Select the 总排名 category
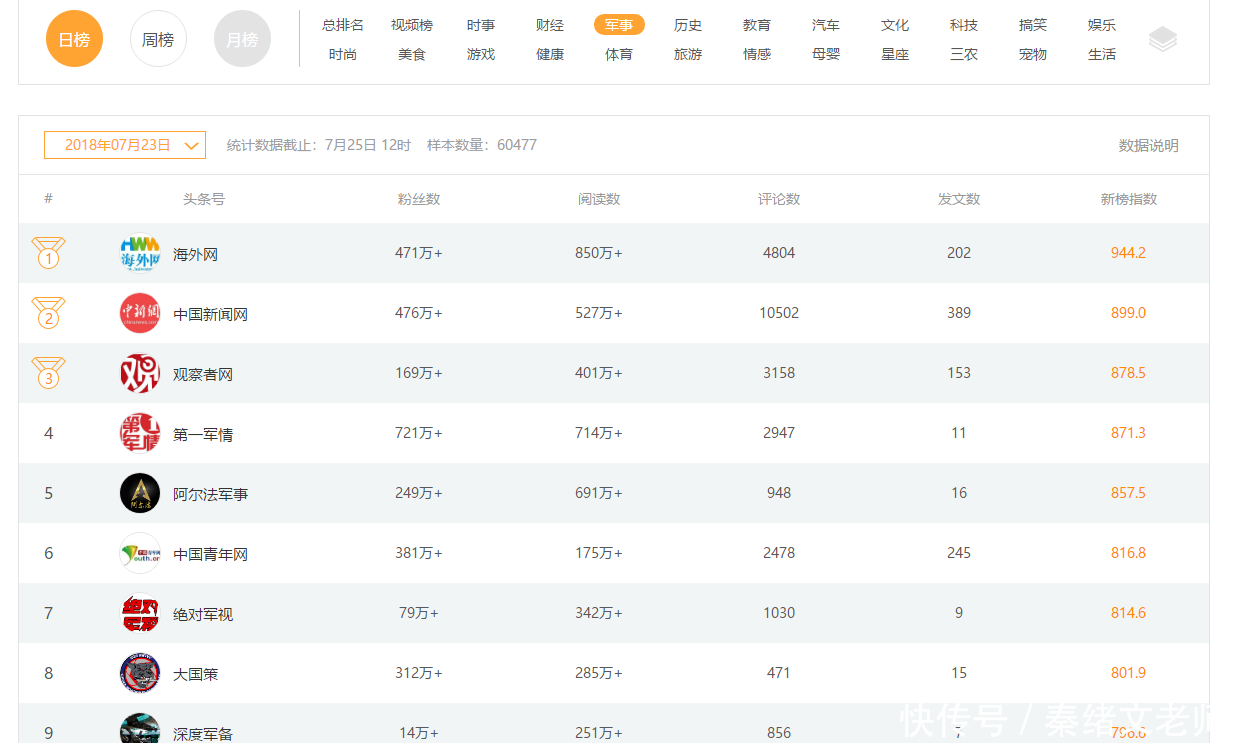1234x743 pixels. coord(343,25)
